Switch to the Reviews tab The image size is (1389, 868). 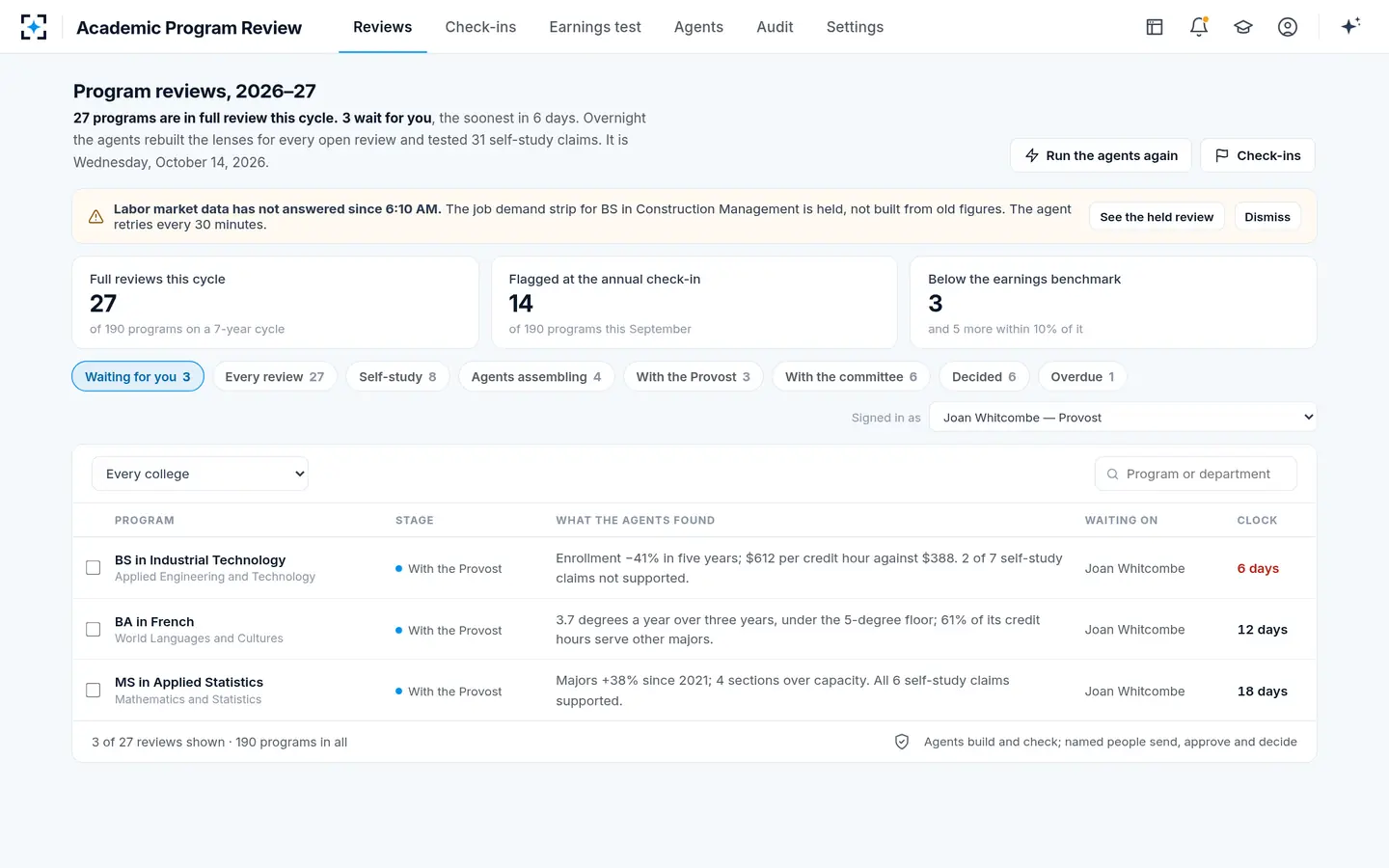(383, 27)
